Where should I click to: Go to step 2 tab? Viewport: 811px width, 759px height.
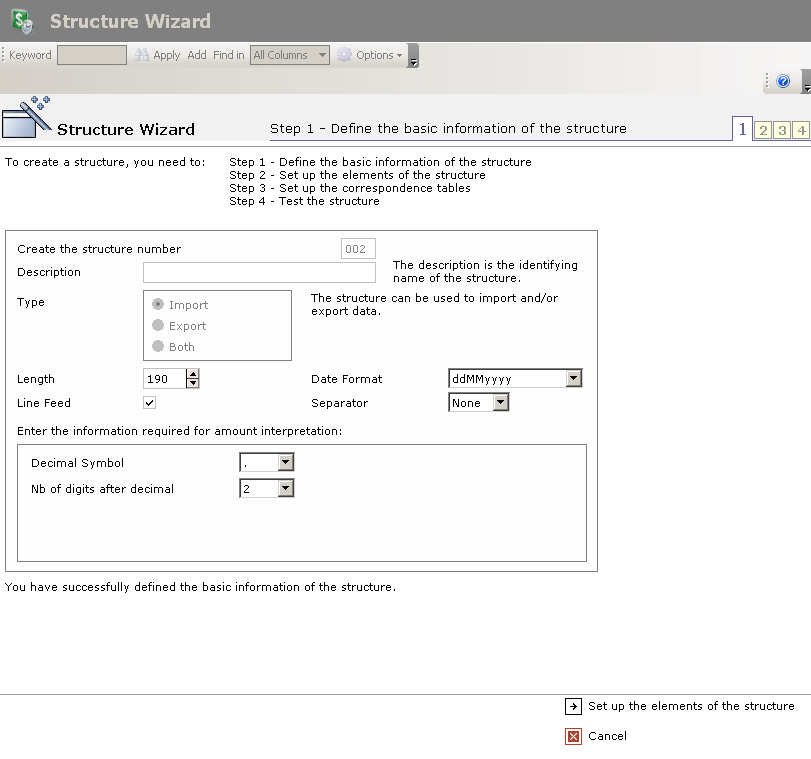pyautogui.click(x=763, y=130)
